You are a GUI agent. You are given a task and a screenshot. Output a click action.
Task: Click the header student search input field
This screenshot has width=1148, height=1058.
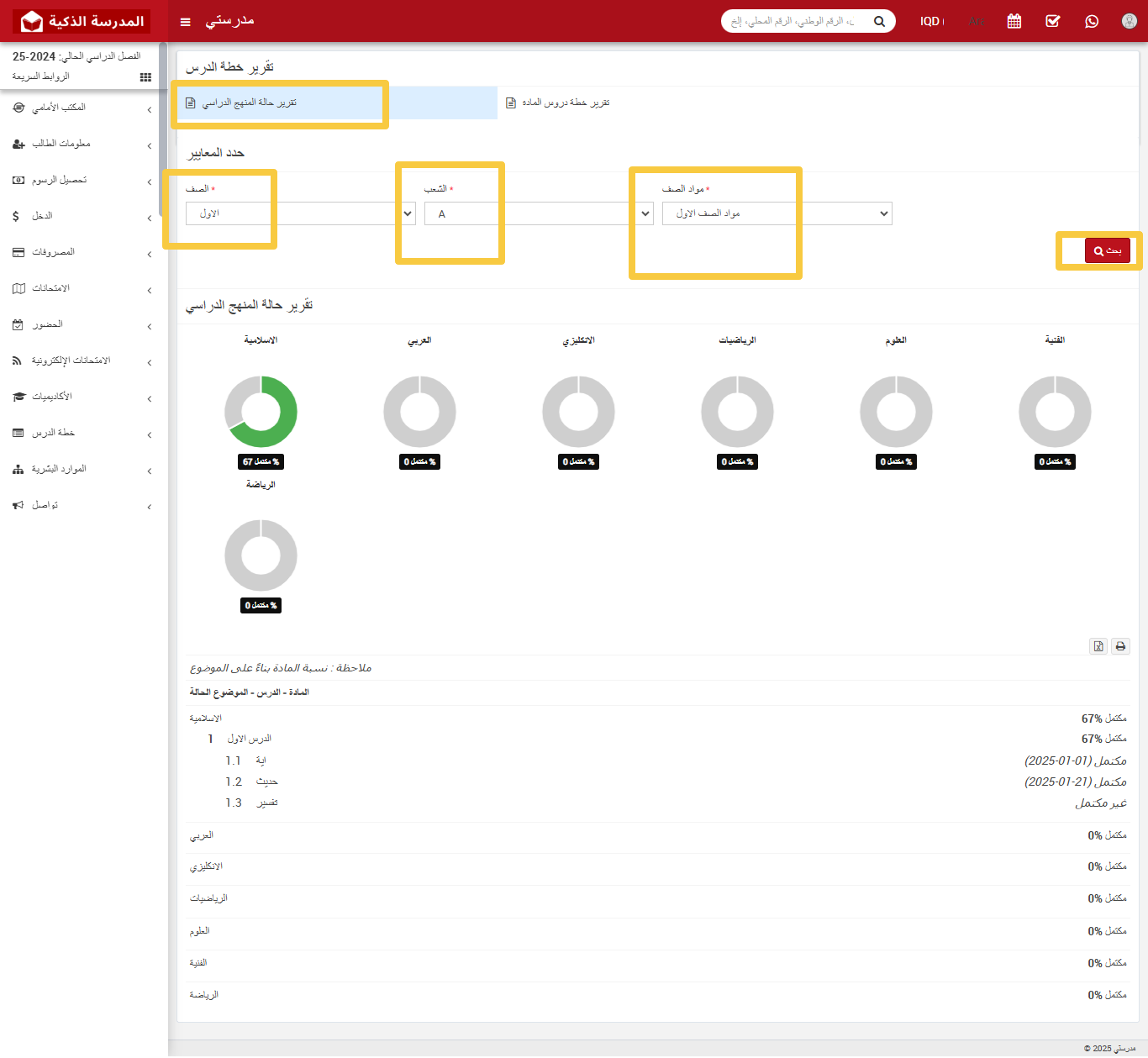pyautogui.click(x=793, y=22)
